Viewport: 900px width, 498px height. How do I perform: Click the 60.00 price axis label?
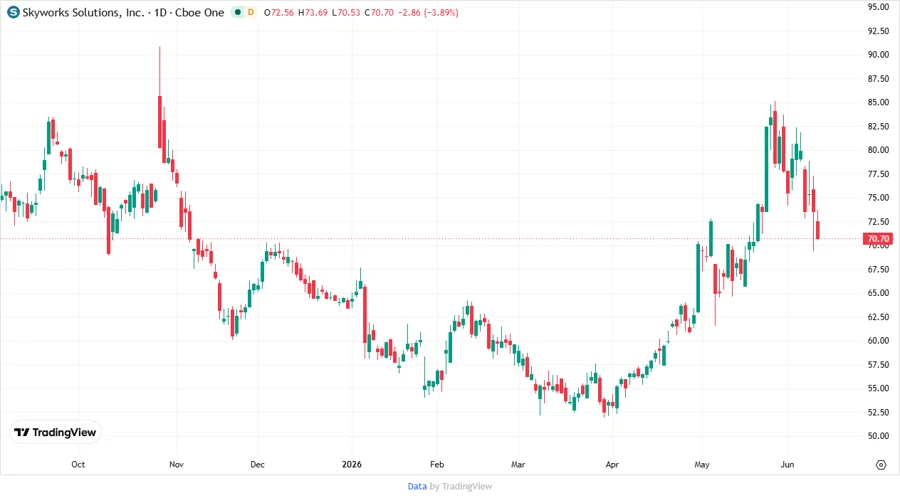[x=878, y=340]
